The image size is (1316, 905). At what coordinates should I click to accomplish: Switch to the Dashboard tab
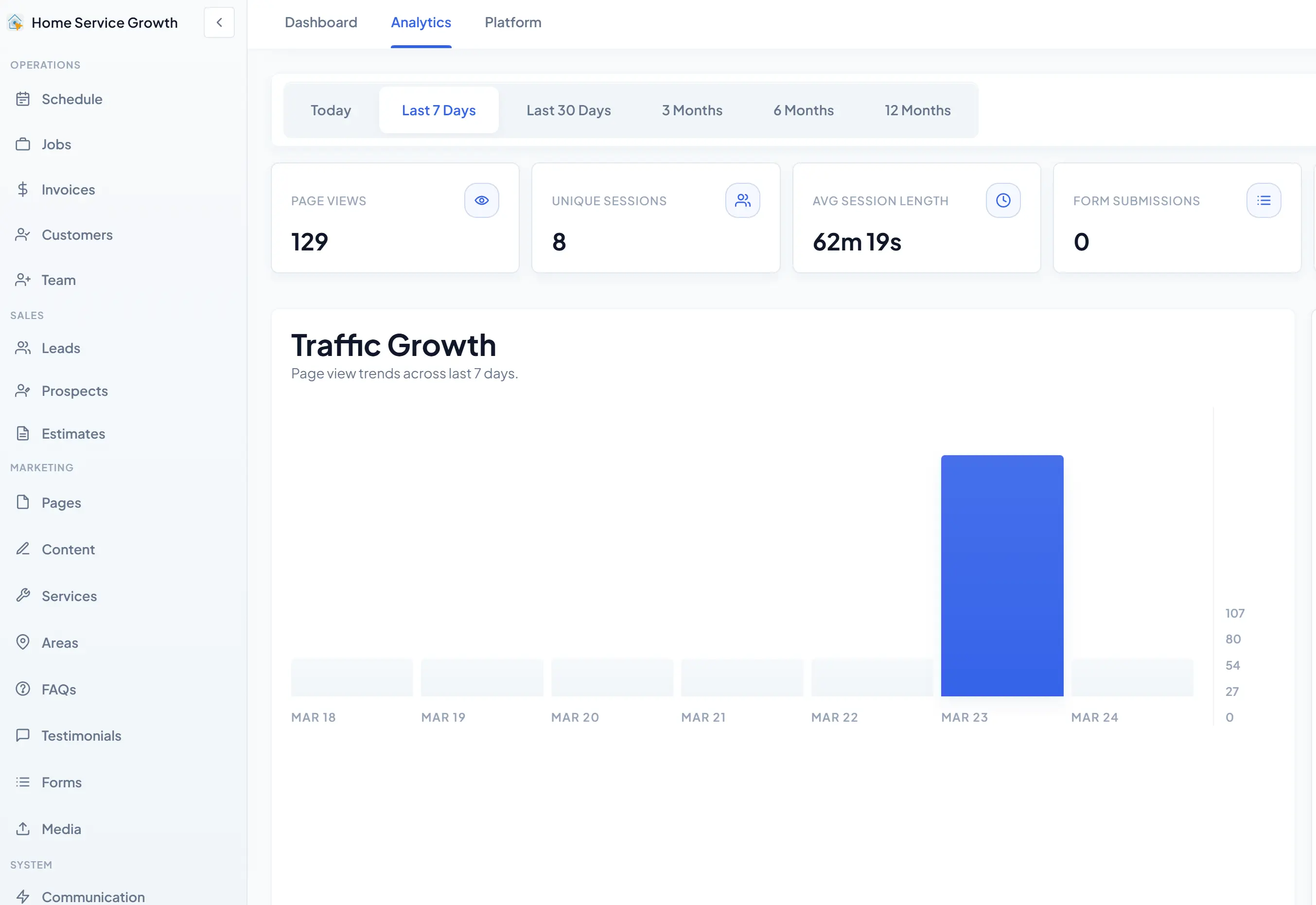[321, 22]
